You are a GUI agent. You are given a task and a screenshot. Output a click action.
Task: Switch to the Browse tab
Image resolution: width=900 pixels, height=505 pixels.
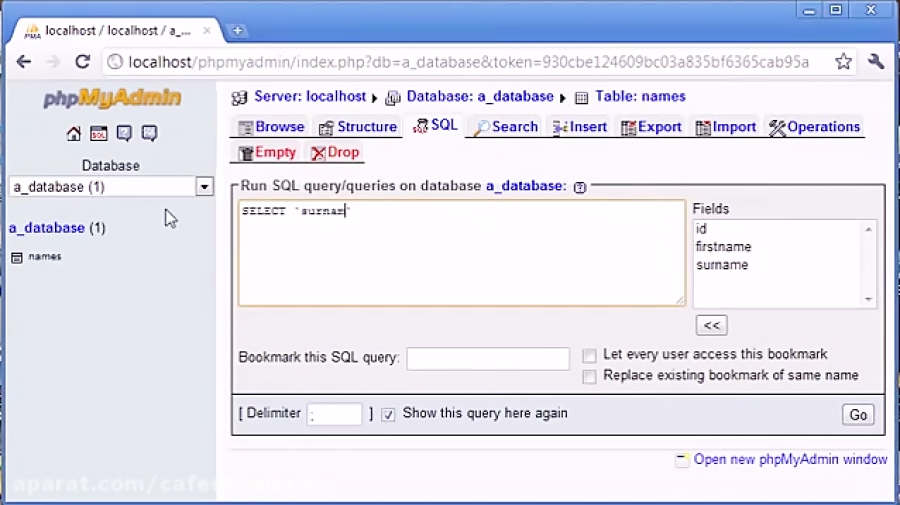coord(271,127)
